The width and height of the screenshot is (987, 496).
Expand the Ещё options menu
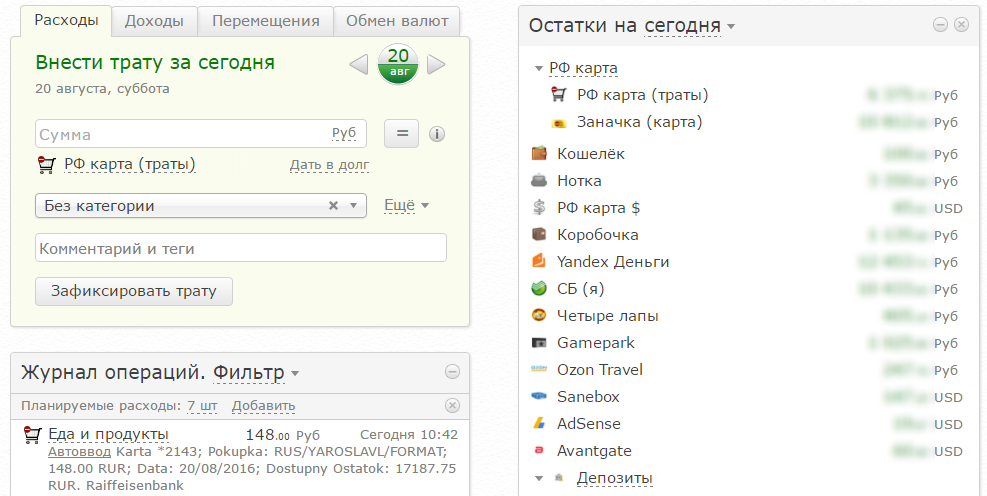tap(407, 205)
